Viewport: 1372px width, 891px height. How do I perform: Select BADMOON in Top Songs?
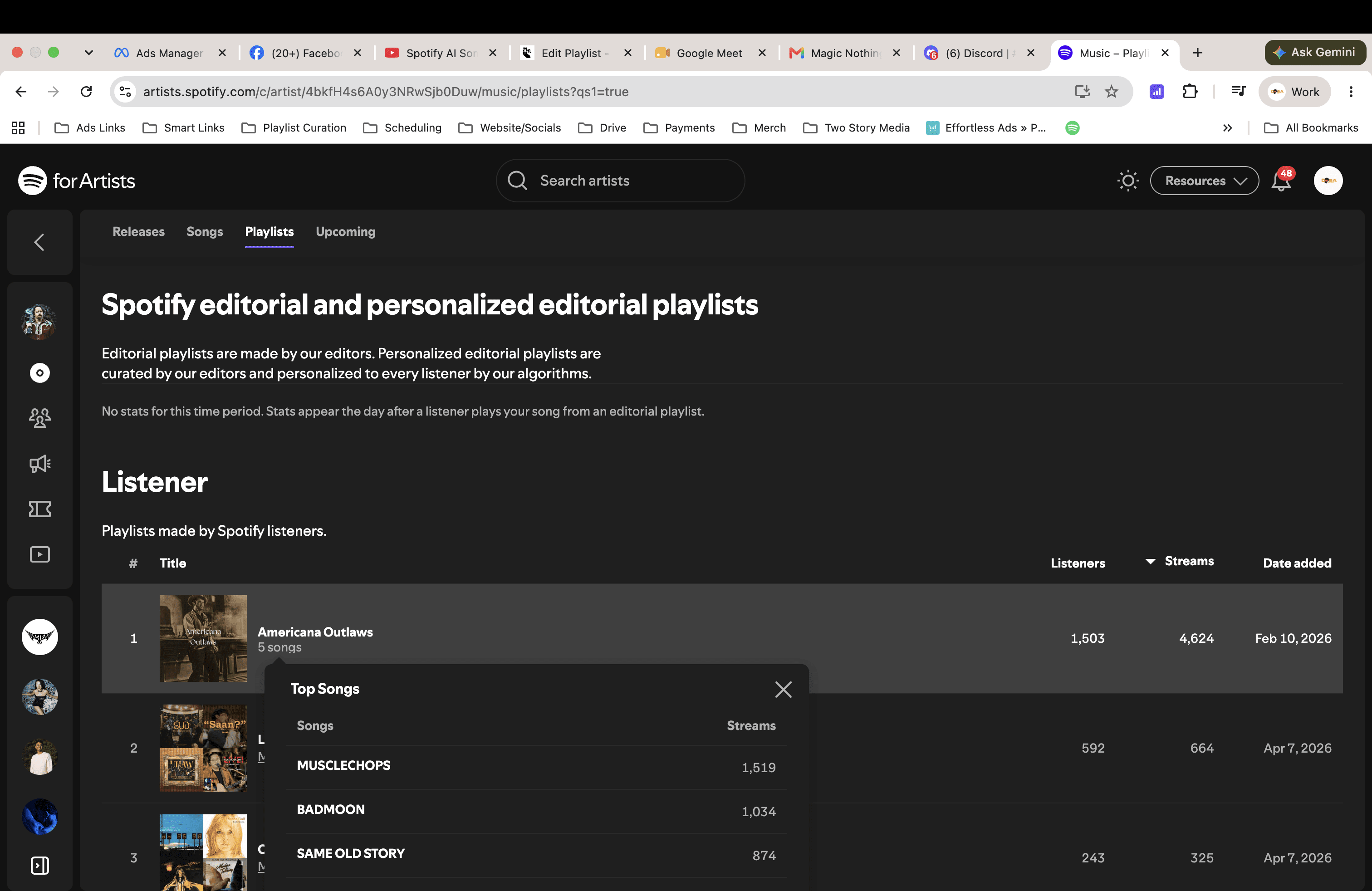[x=331, y=810]
